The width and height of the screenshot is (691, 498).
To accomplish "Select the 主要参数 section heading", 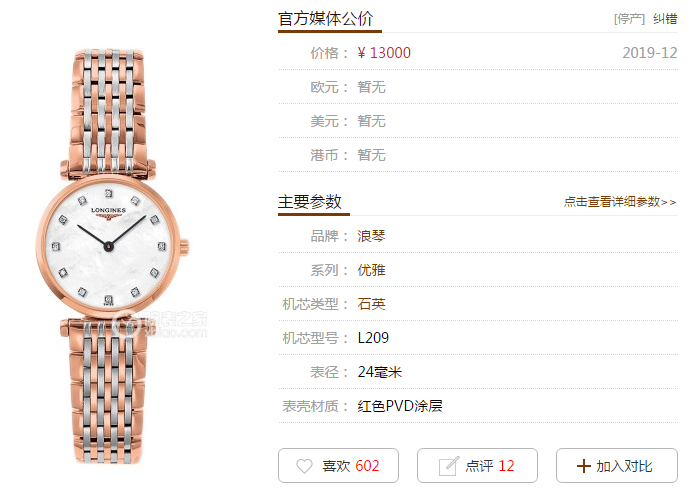I will 309,202.
